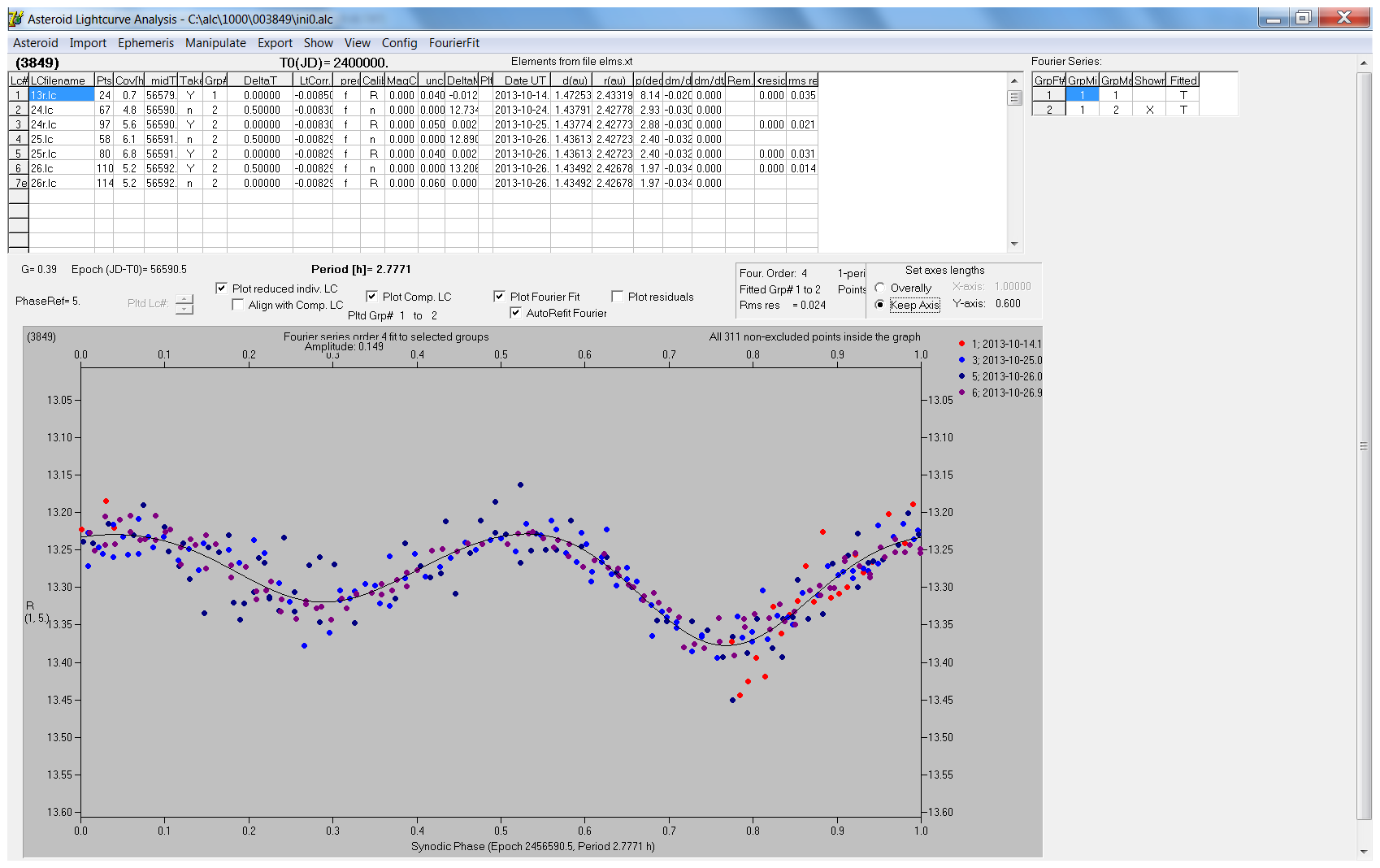Click the purple legend marker for 2013-10-26.9
This screenshot has height=868, width=1380.
[962, 393]
